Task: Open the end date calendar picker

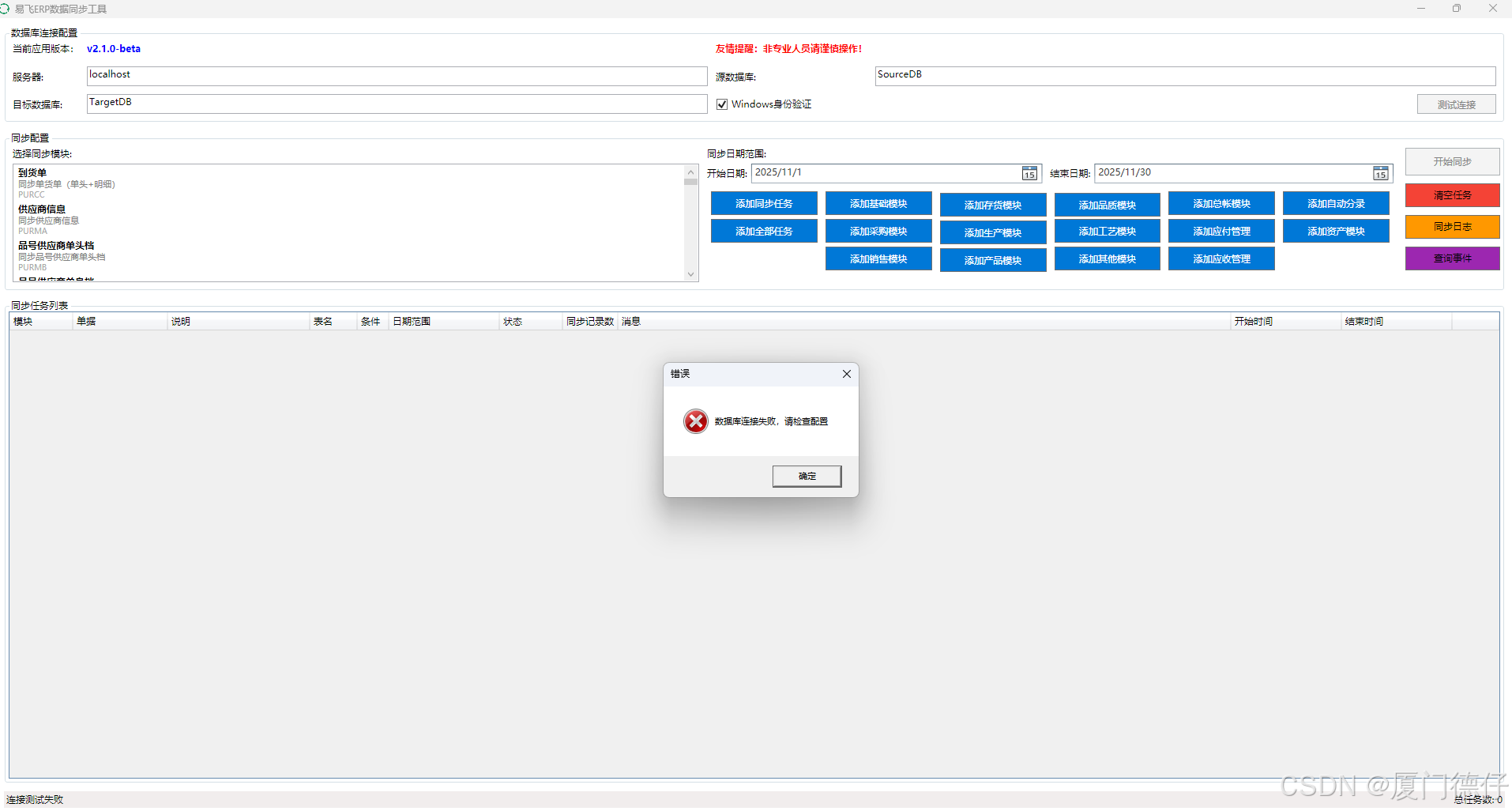Action: click(1380, 174)
